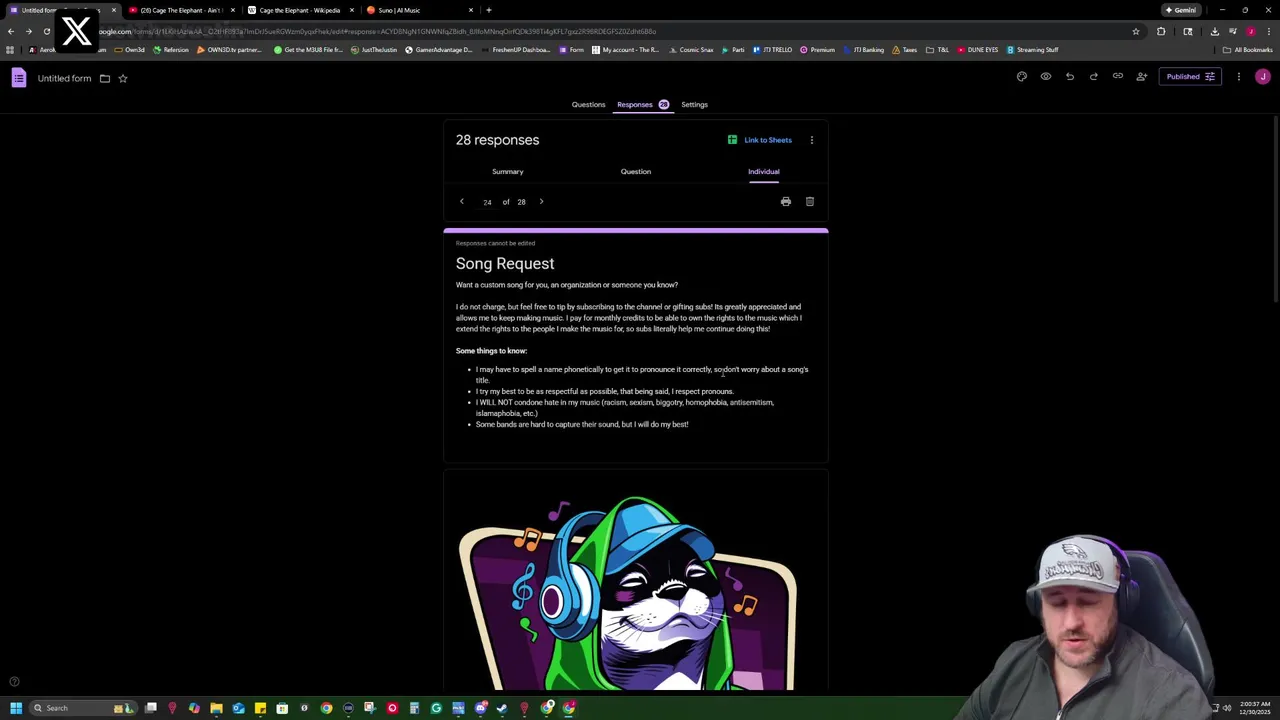Screen dimensions: 1280x720
Task: Open the Google account avatar
Action: tap(1263, 77)
